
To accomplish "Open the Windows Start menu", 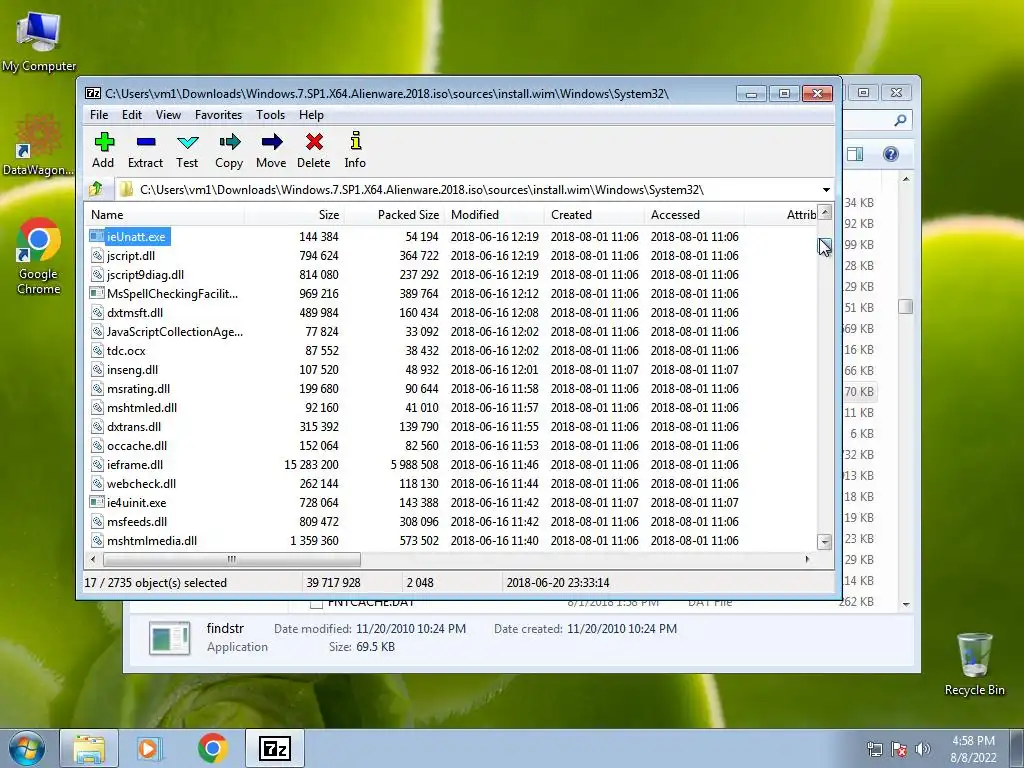I will pyautogui.click(x=27, y=748).
